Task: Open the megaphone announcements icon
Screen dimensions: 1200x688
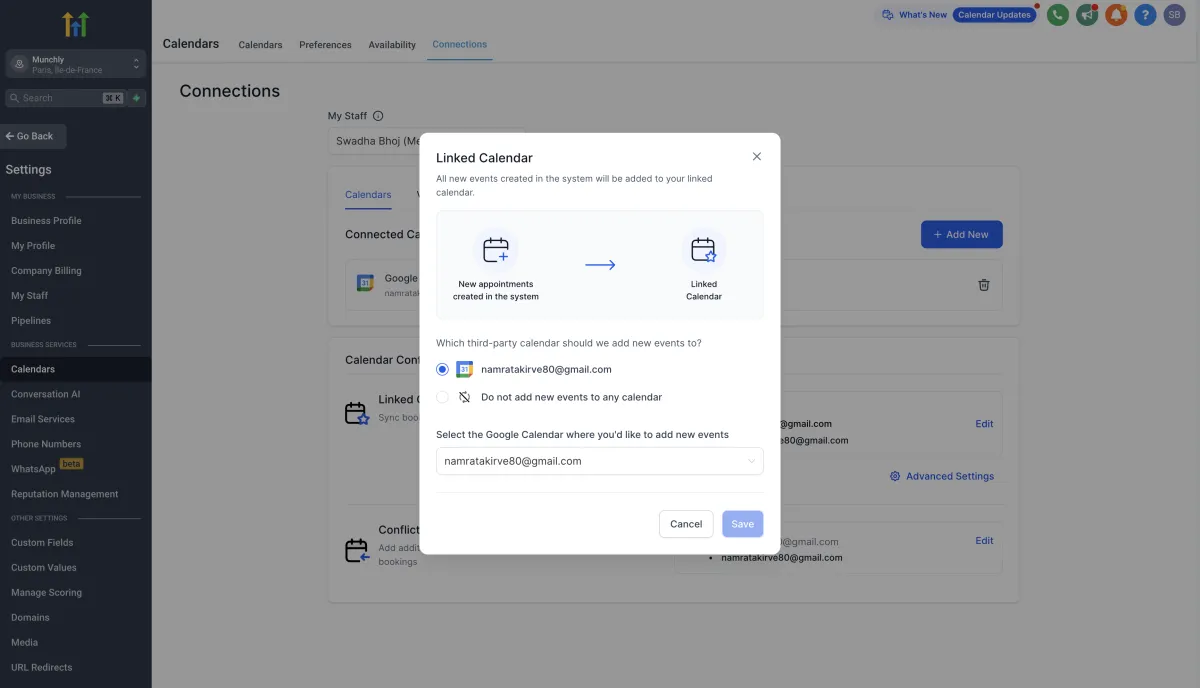Action: [x=1087, y=15]
